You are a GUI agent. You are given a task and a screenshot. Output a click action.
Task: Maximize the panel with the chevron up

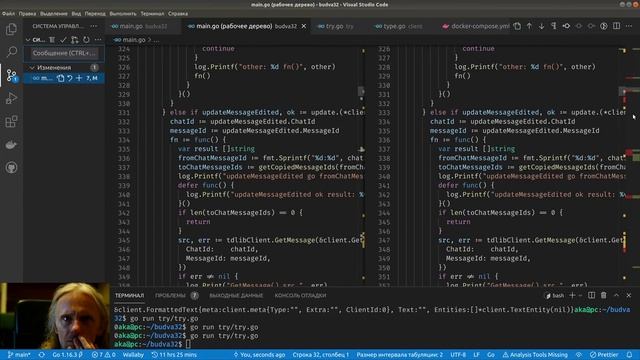coord(616,295)
